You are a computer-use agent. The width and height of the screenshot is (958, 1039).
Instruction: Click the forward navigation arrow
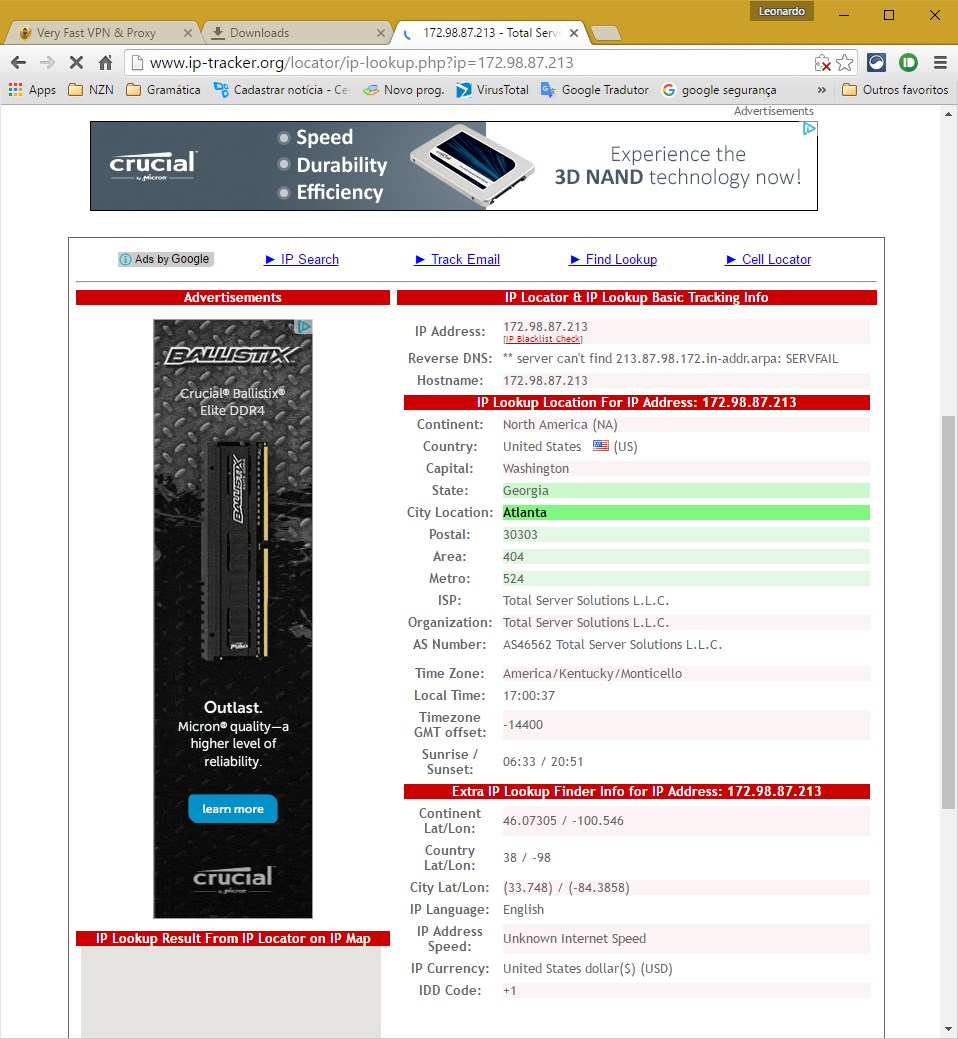[x=47, y=63]
